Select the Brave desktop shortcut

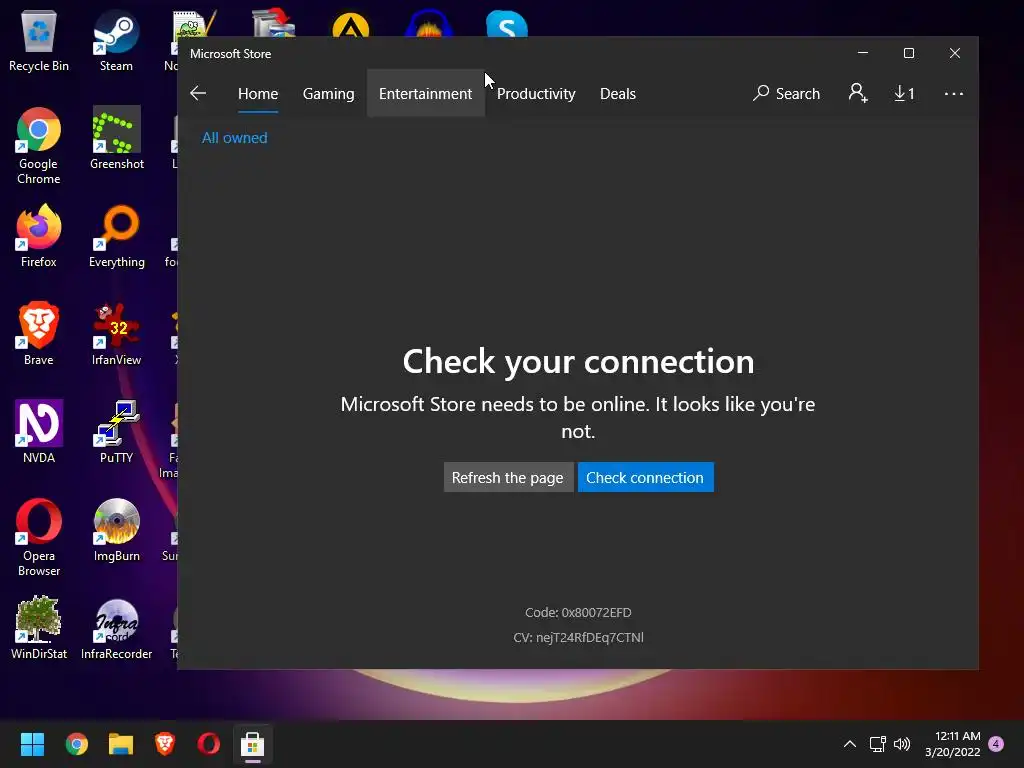[x=39, y=334]
